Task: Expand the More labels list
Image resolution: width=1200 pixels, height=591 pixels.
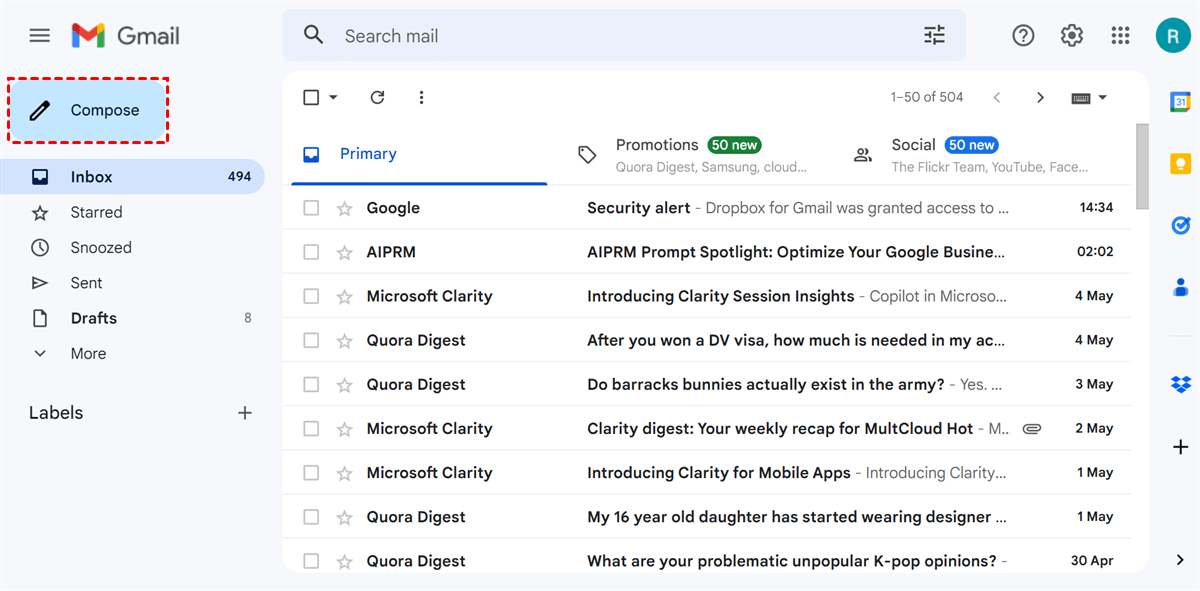Action: (x=88, y=353)
